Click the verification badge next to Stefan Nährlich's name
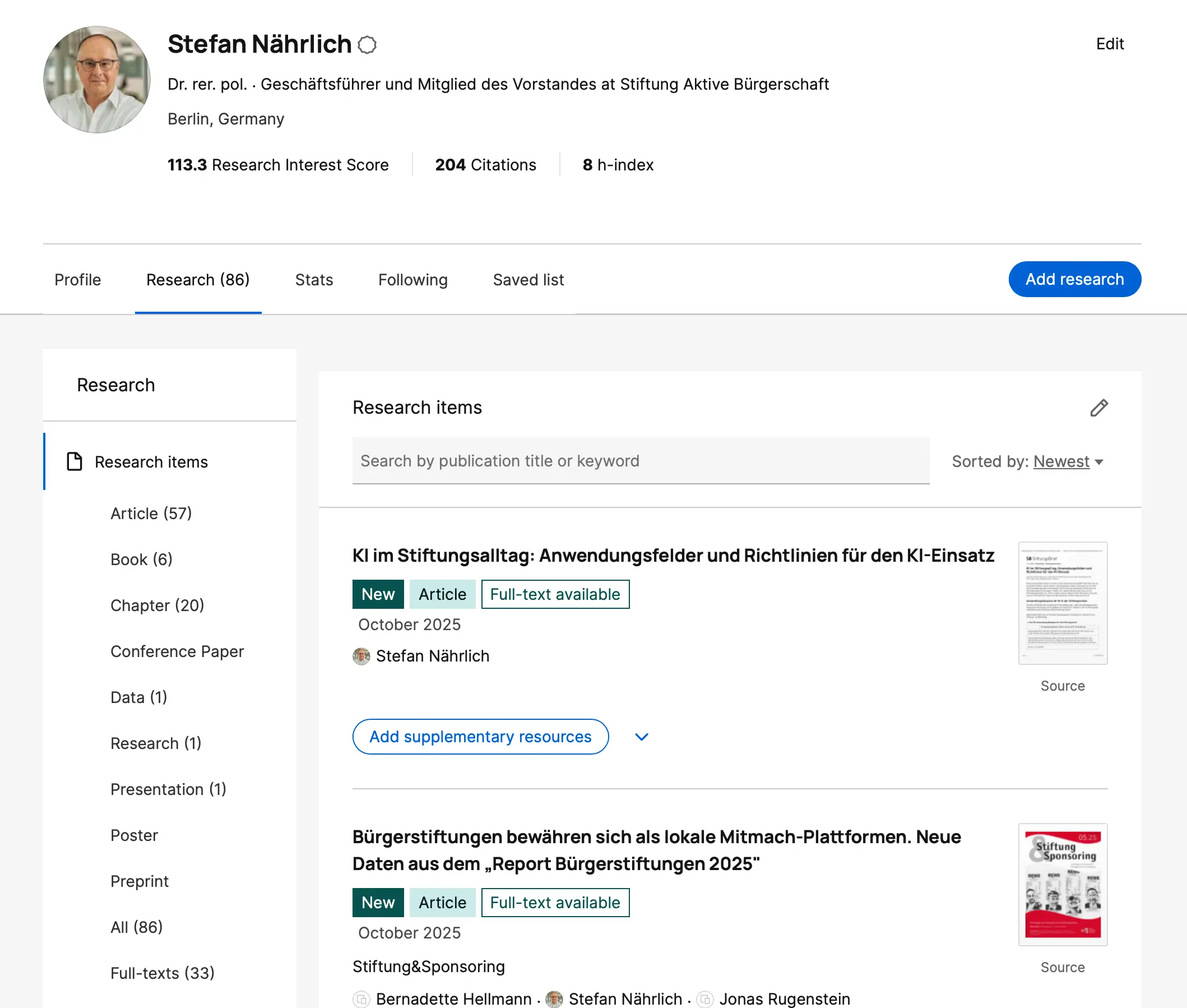The height and width of the screenshot is (1008, 1187). tap(367, 45)
